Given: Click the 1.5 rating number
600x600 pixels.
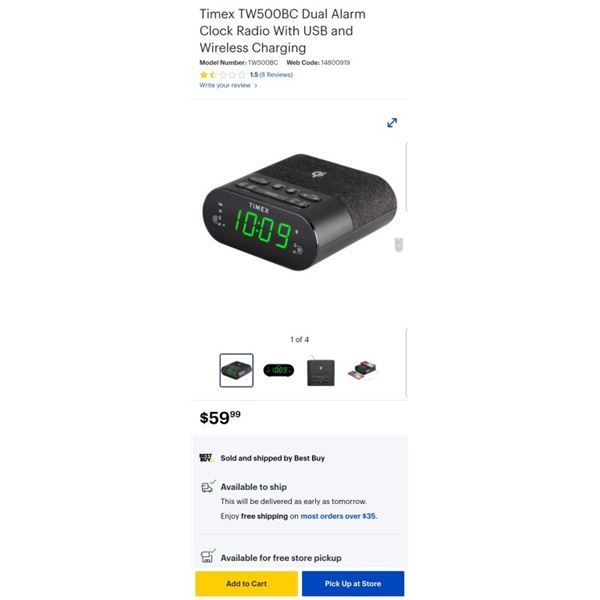Looking at the screenshot, I should pyautogui.click(x=254, y=75).
